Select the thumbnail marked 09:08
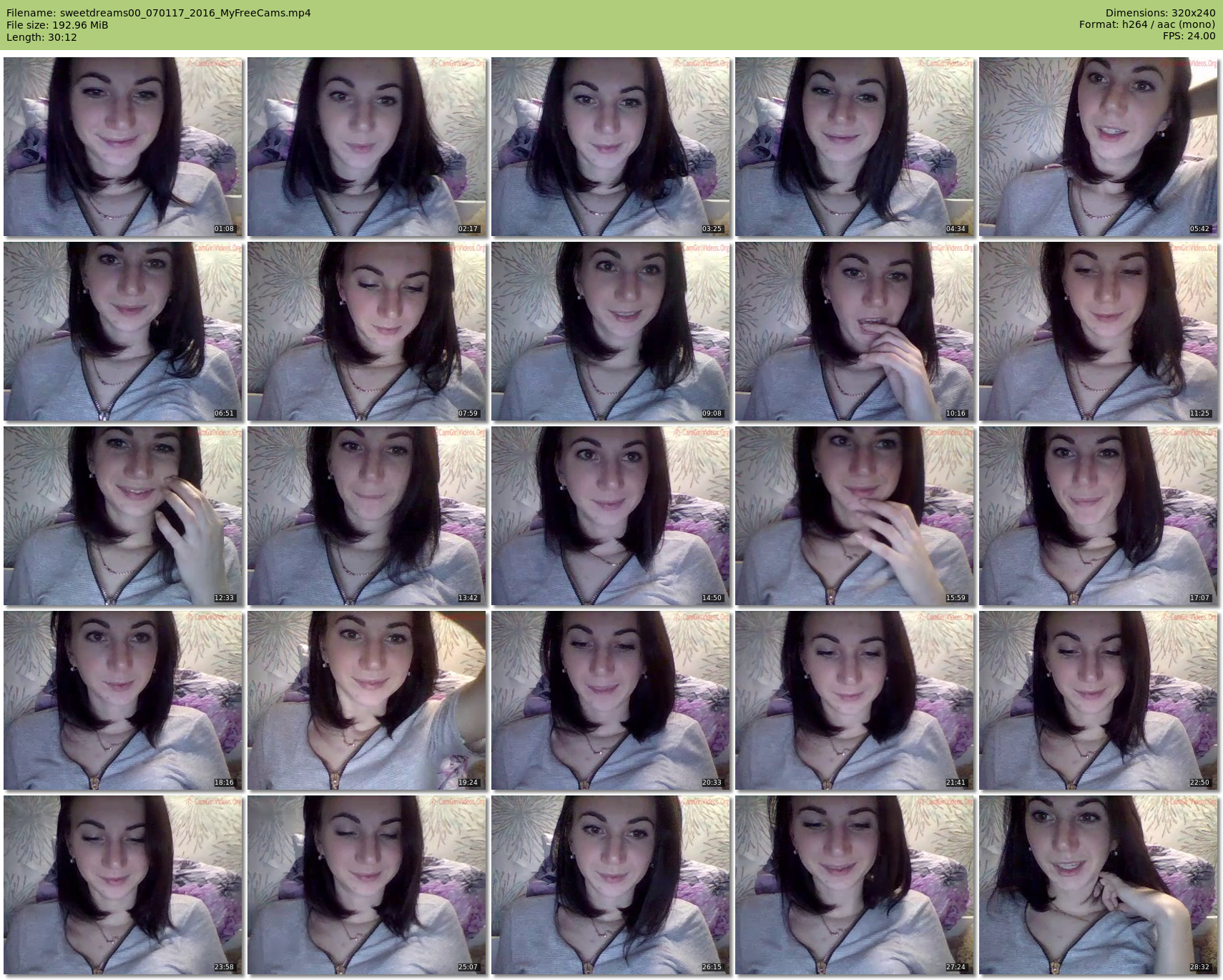Image resolution: width=1223 pixels, height=980 pixels. tap(611, 331)
